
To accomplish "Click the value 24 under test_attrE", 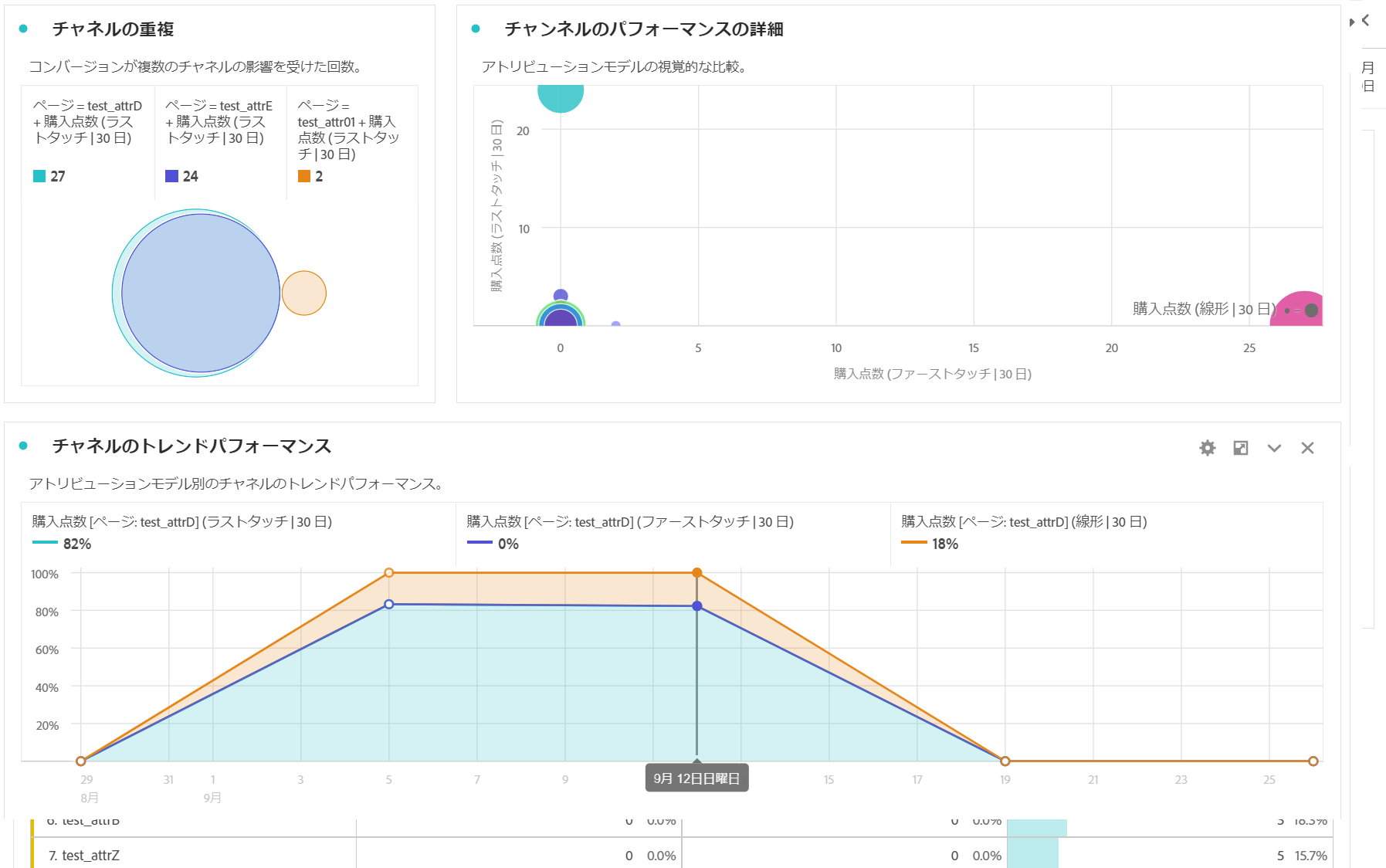I will pyautogui.click(x=190, y=176).
